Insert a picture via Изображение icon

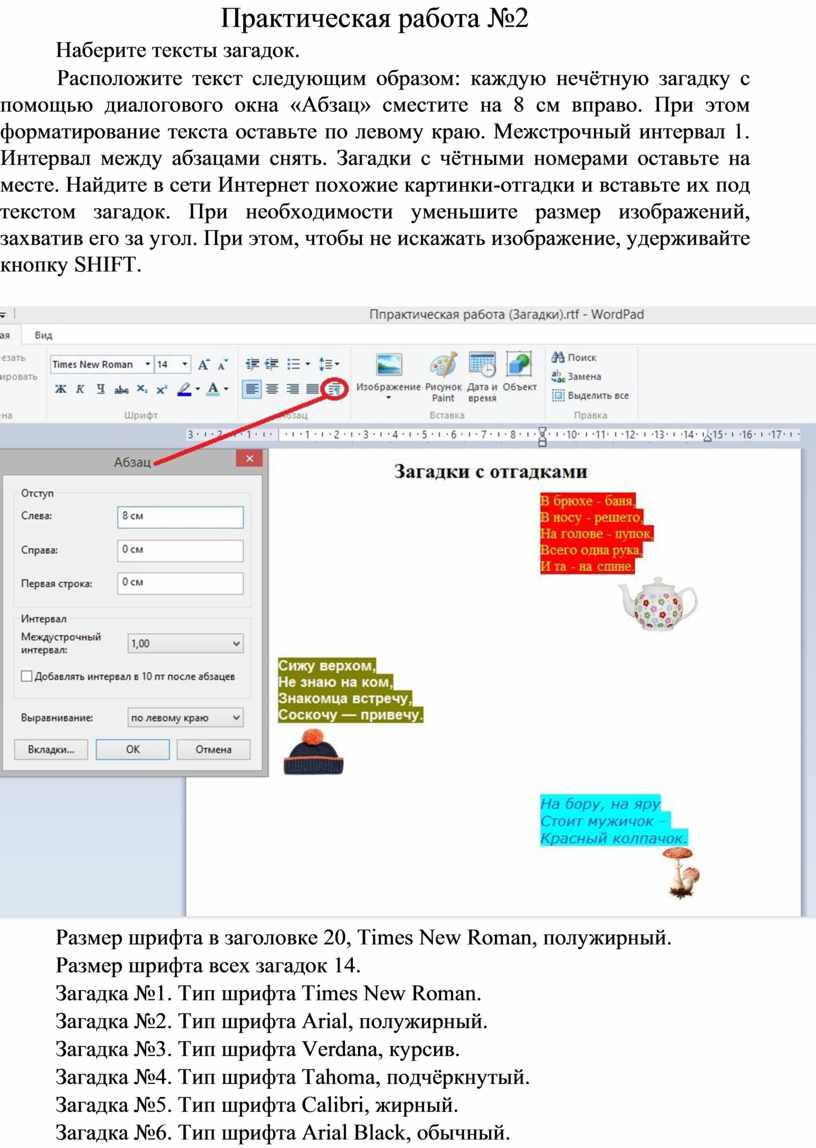tap(388, 365)
